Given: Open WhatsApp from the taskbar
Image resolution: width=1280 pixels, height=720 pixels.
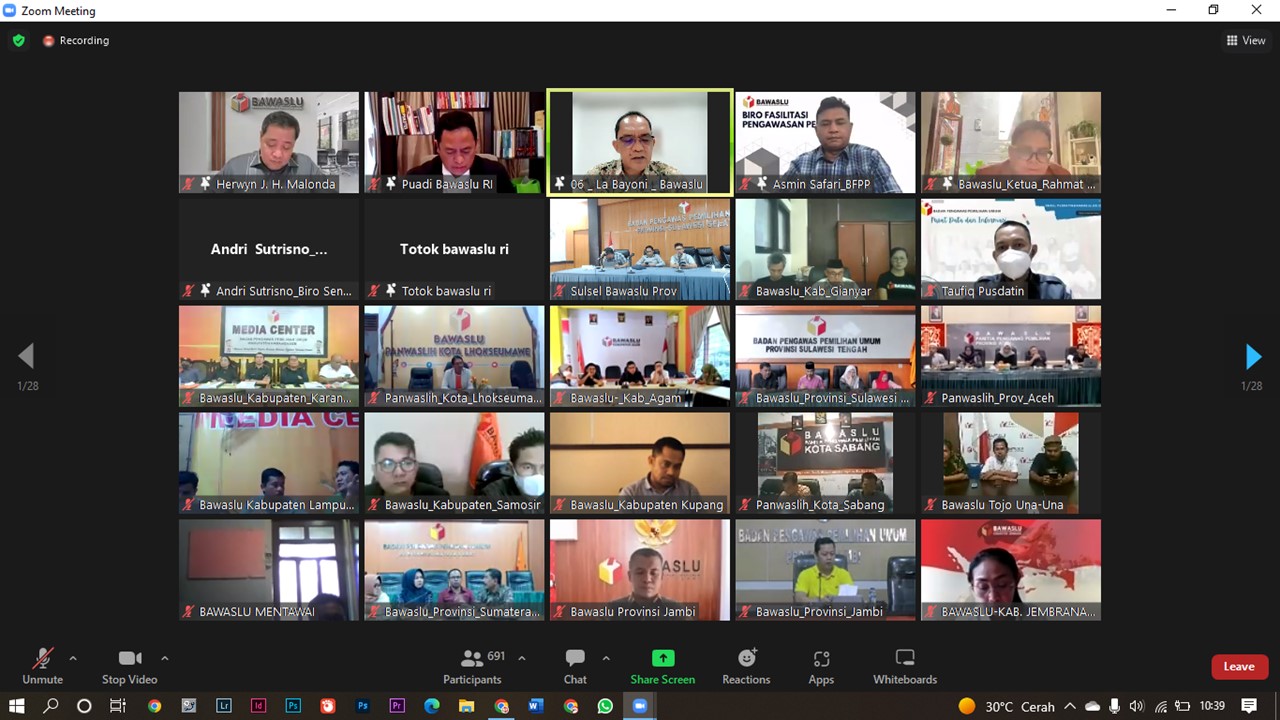Looking at the screenshot, I should pyautogui.click(x=605, y=706).
